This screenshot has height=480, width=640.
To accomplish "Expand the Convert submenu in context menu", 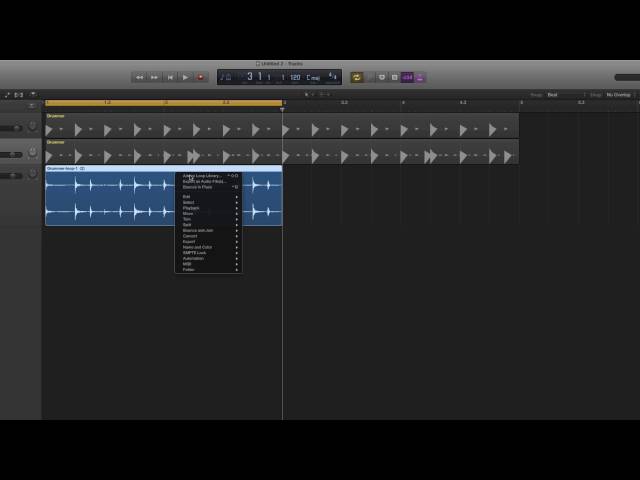I will coord(209,236).
